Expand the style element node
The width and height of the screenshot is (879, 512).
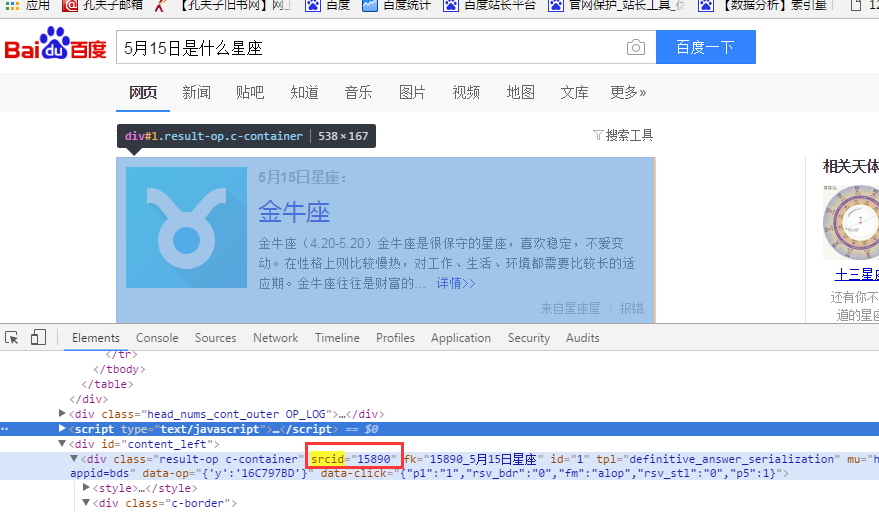coord(86,488)
